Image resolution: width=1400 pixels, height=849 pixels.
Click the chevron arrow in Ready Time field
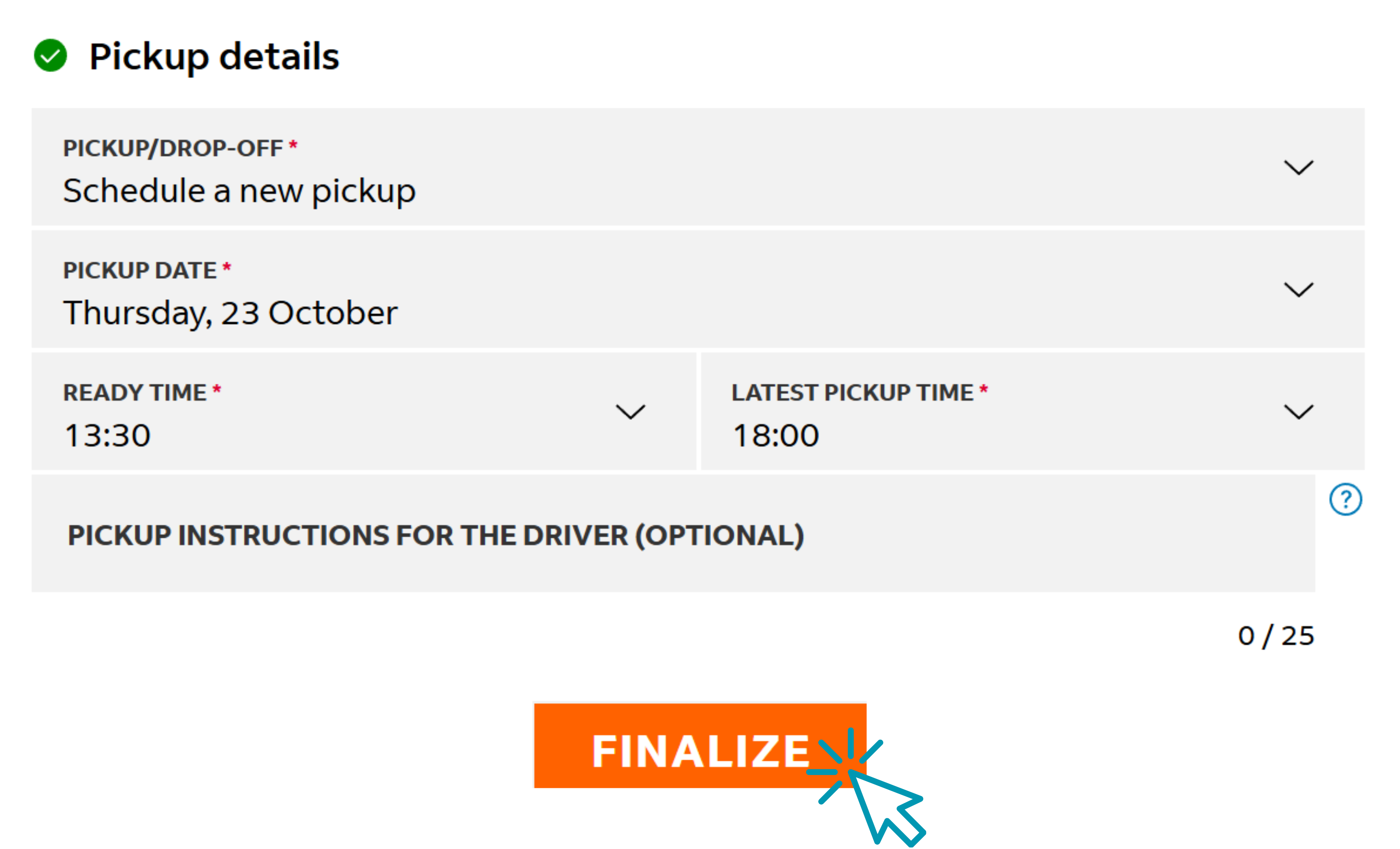631,412
